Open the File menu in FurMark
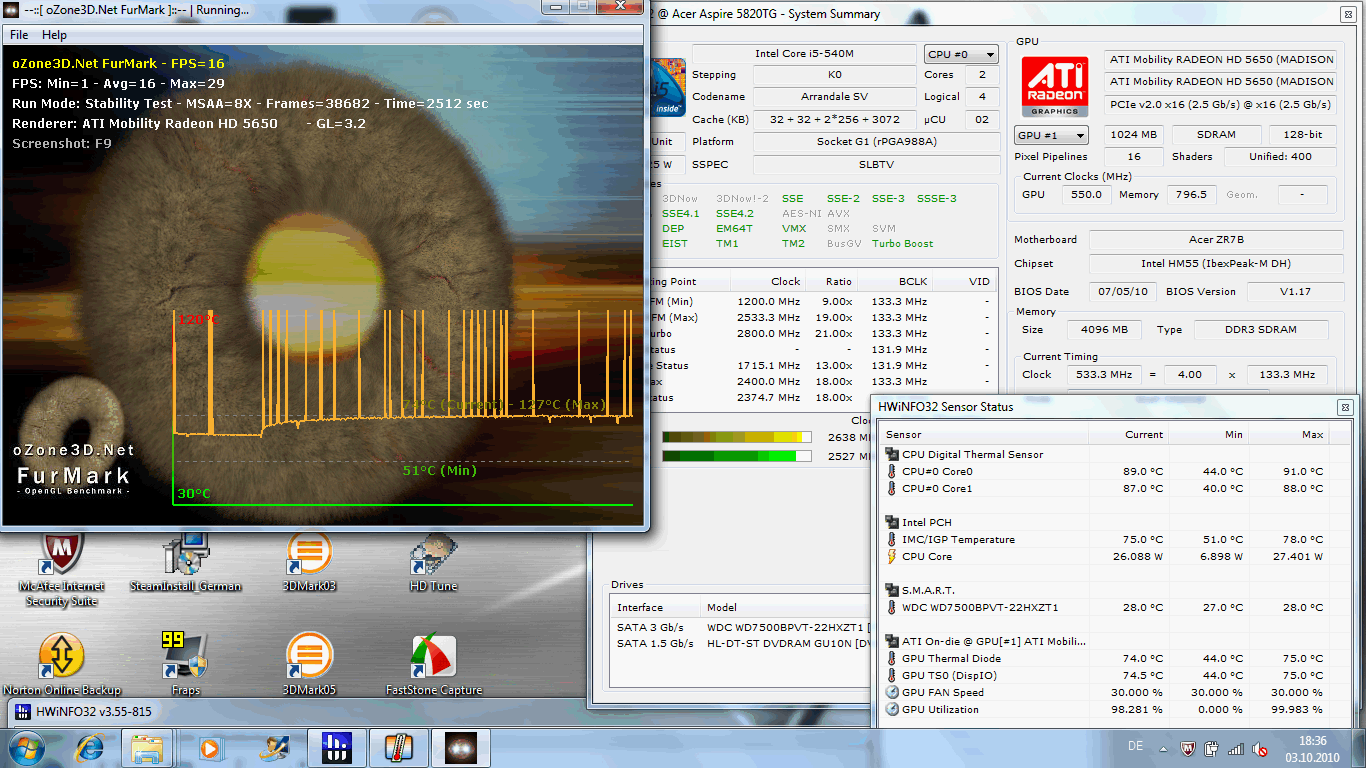1366x768 pixels. pos(19,35)
